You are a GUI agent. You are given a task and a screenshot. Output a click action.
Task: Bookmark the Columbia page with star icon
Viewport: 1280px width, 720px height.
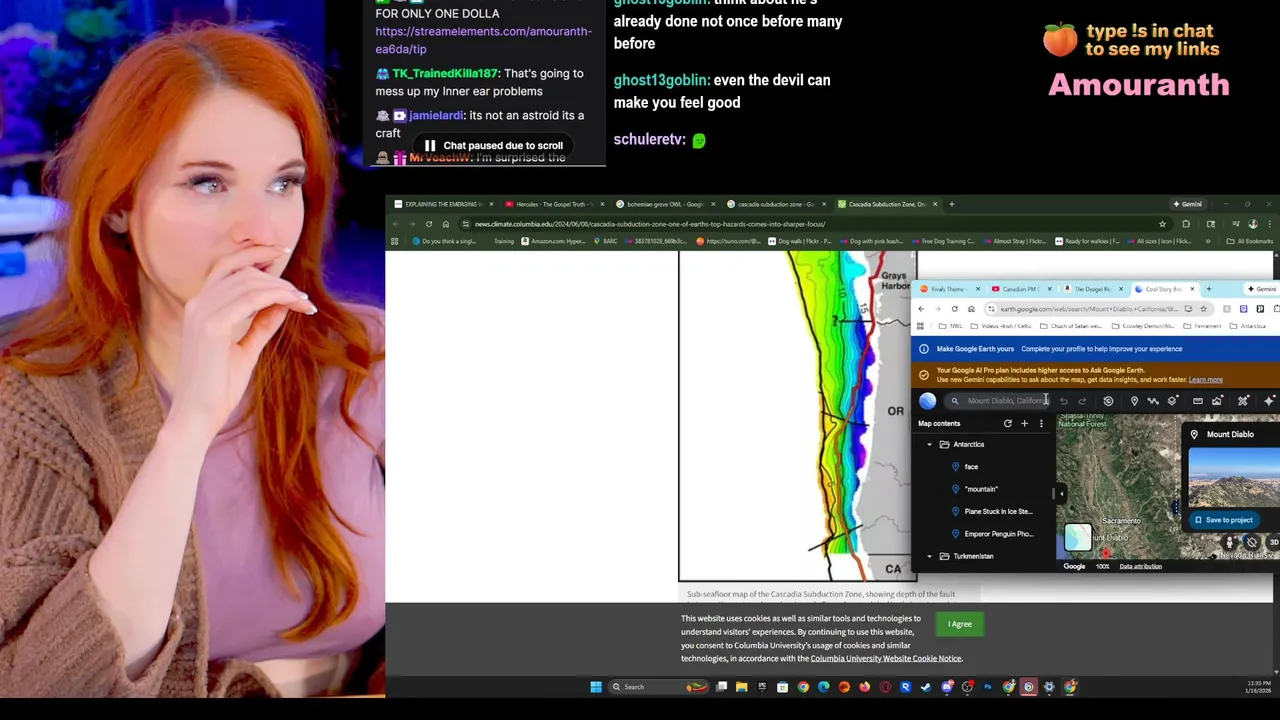1162,224
